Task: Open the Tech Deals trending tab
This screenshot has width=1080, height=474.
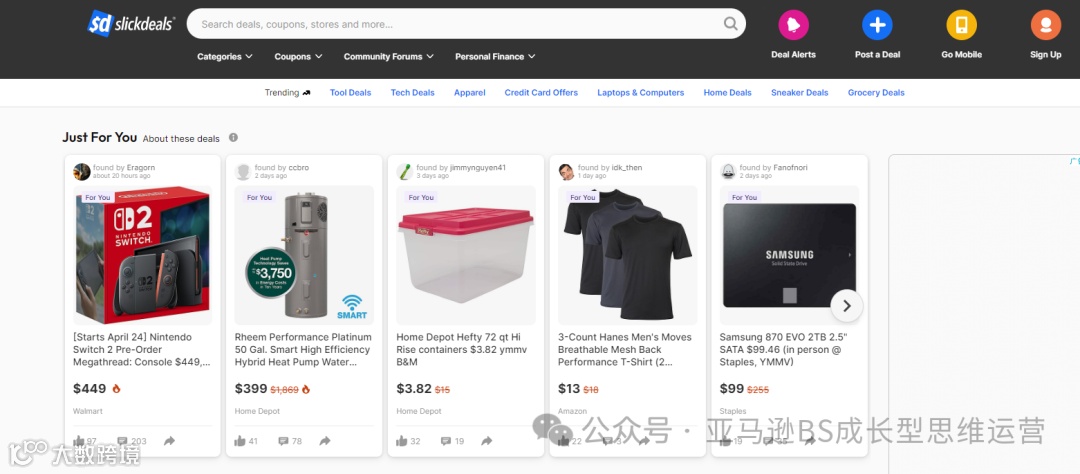Action: click(413, 93)
